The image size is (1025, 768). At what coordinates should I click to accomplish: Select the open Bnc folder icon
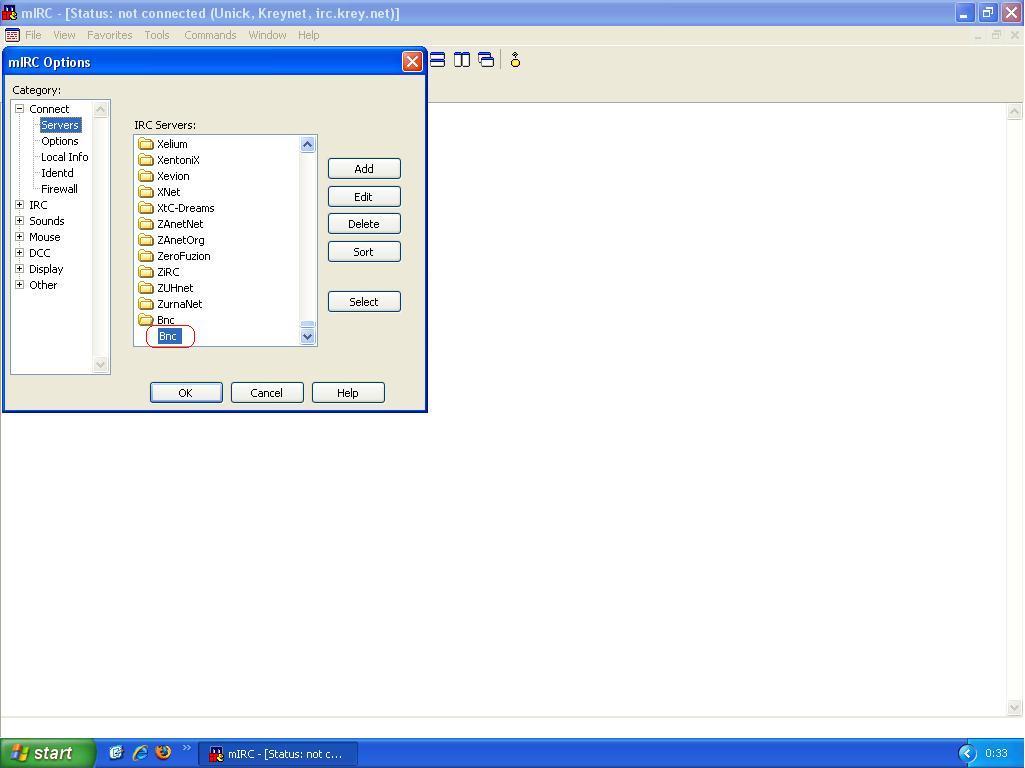coord(146,320)
